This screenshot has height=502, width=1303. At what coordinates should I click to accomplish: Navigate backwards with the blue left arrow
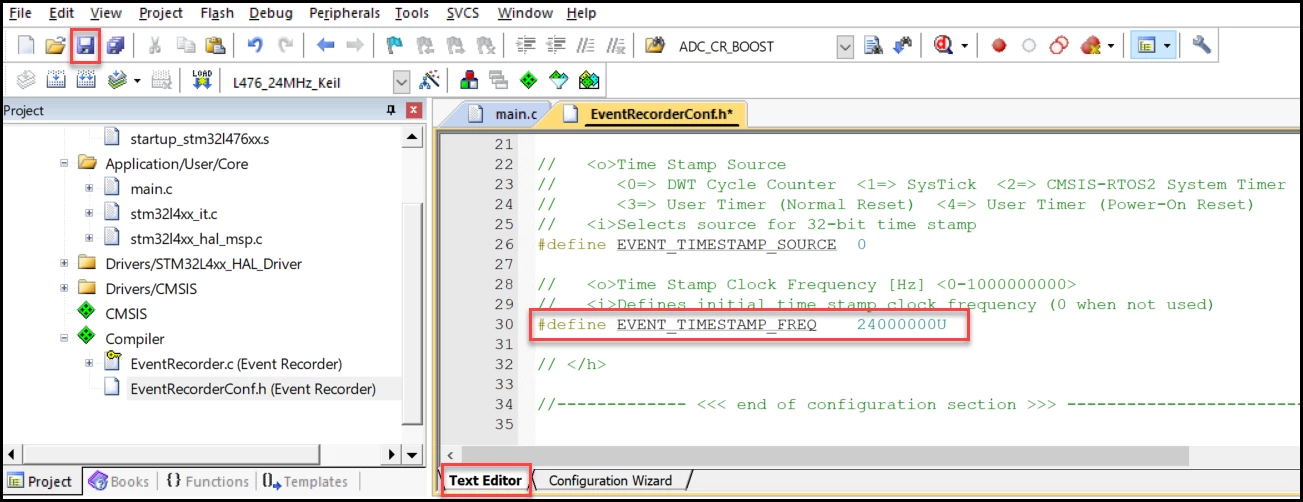coord(325,46)
